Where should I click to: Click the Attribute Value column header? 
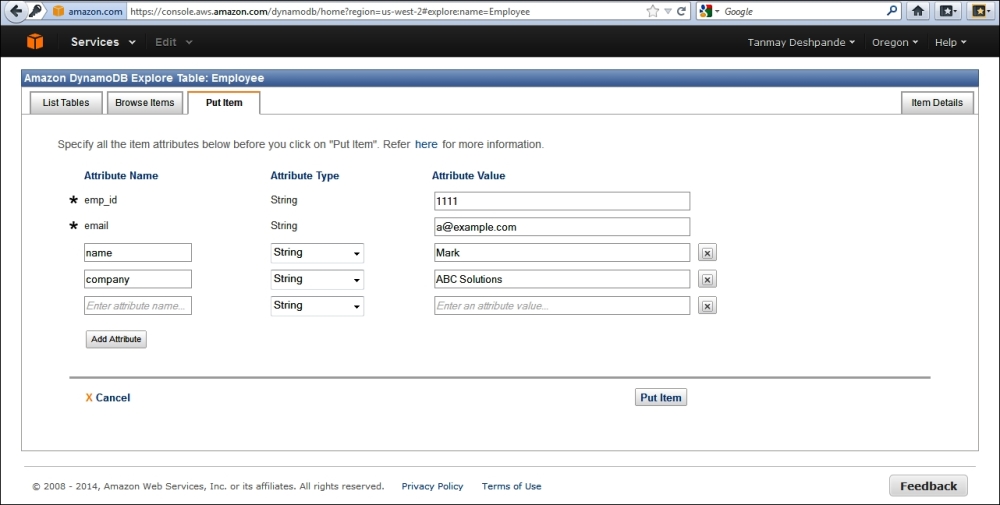(x=468, y=176)
